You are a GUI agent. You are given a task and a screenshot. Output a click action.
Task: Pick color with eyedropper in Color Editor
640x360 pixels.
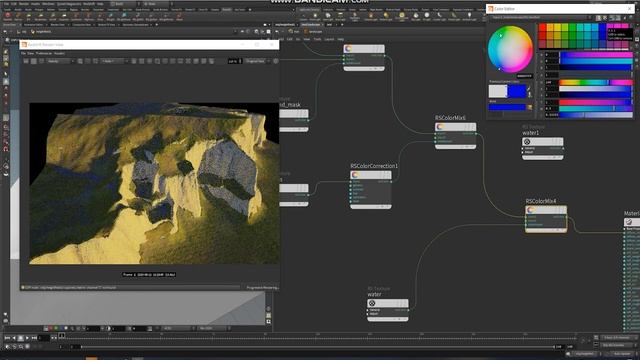pyautogui.click(x=529, y=89)
